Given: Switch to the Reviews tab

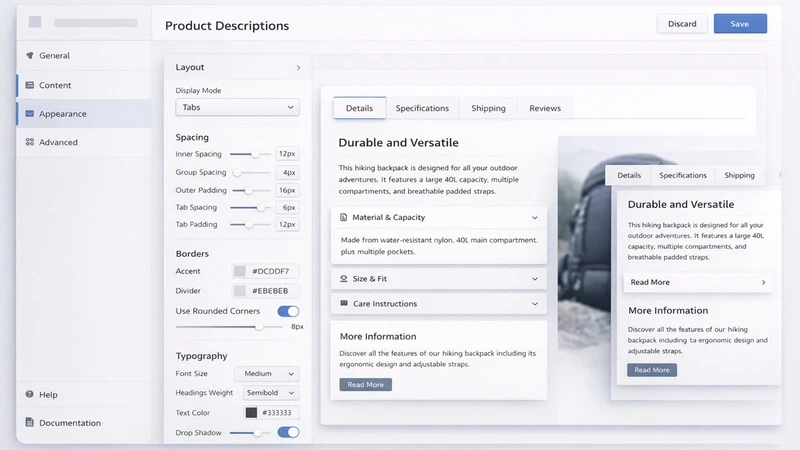Looking at the screenshot, I should (545, 108).
